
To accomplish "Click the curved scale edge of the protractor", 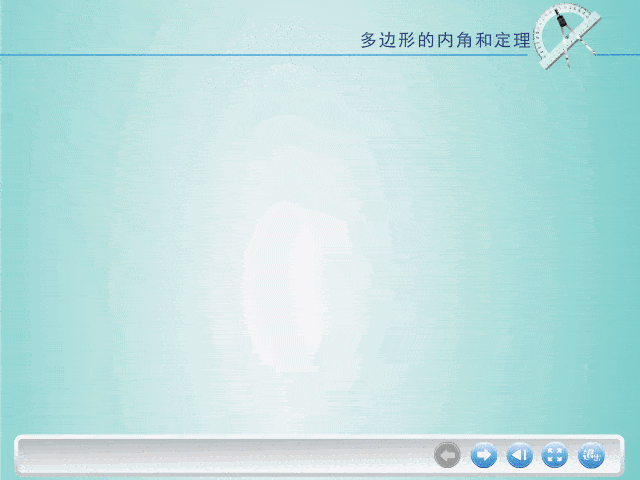I will pyautogui.click(x=545, y=20).
